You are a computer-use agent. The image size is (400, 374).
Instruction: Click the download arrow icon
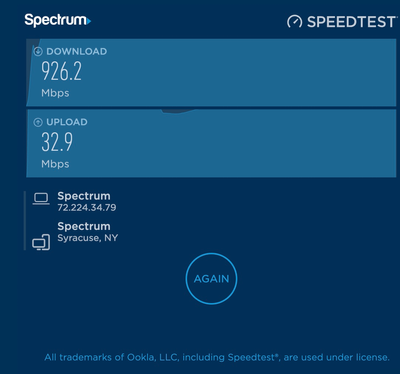tap(38, 51)
